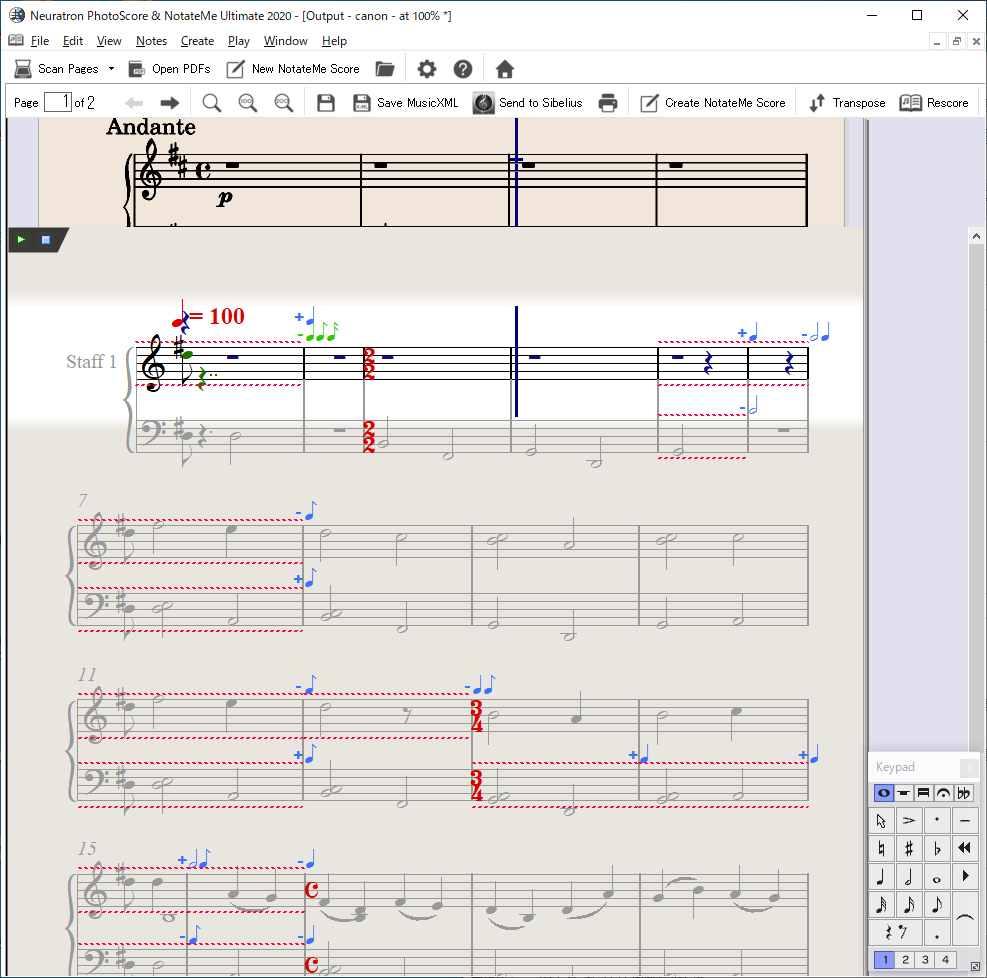
Task: Switch Keypad to voice 4
Action: [x=945, y=960]
